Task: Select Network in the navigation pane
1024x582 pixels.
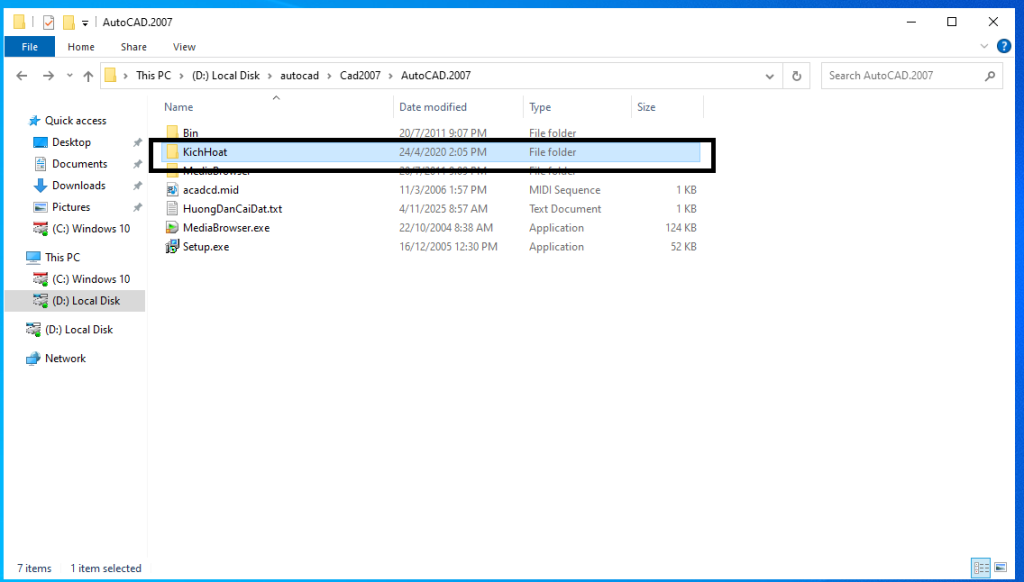Action: pyautogui.click(x=65, y=359)
